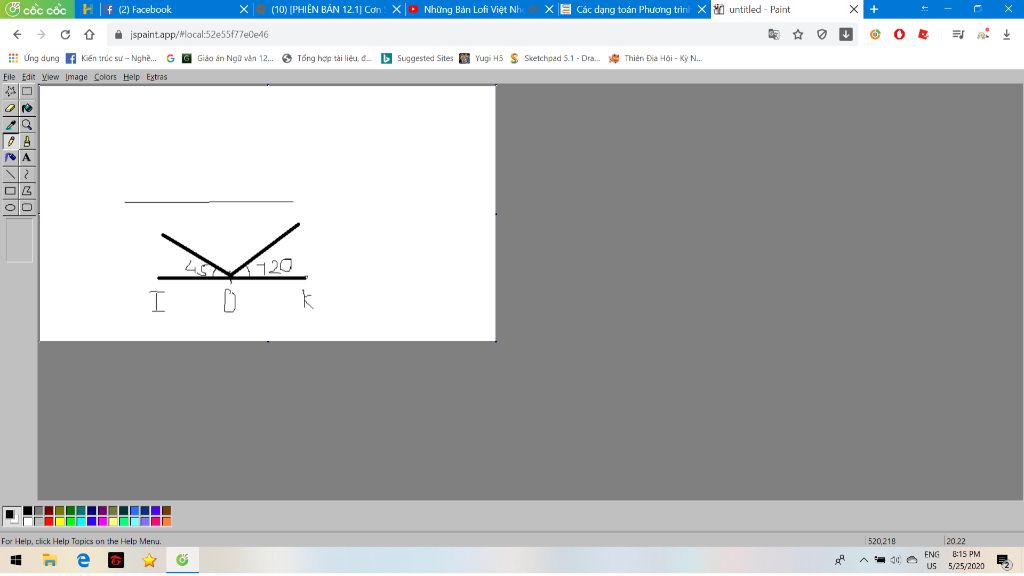Open the translate page icon
Viewport: 1024px width, 576px height.
click(774, 35)
